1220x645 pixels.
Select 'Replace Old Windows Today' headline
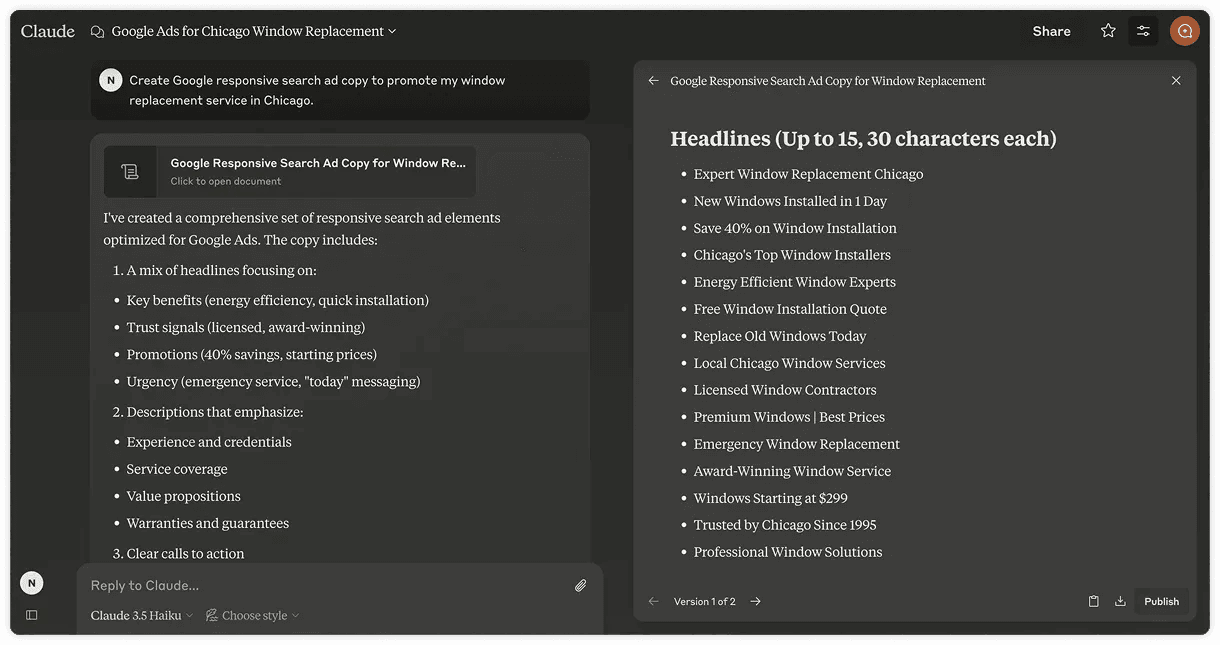click(x=780, y=336)
